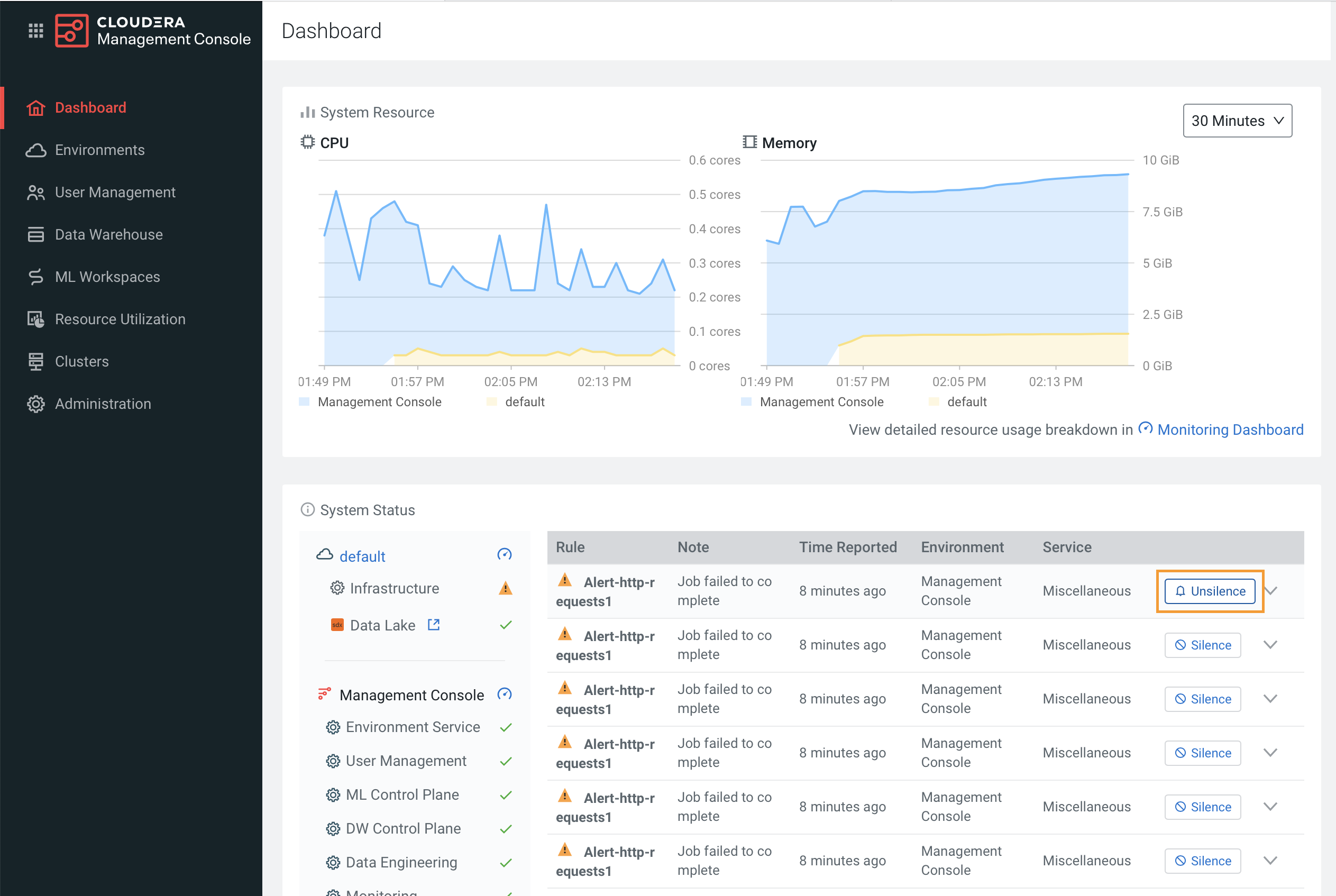Unsilence the first Alert-http-requests1 alert
The height and width of the screenshot is (896, 1336).
click(1209, 591)
